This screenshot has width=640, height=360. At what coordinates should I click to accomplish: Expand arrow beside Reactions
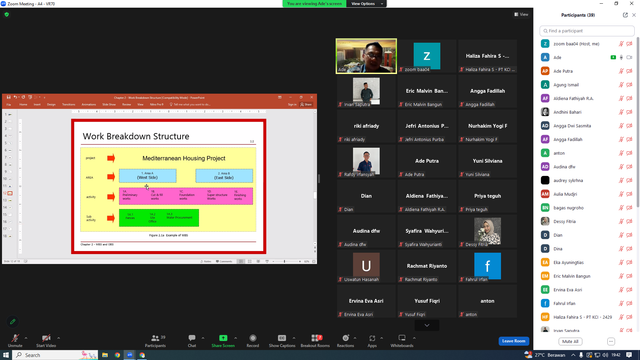pos(355,338)
